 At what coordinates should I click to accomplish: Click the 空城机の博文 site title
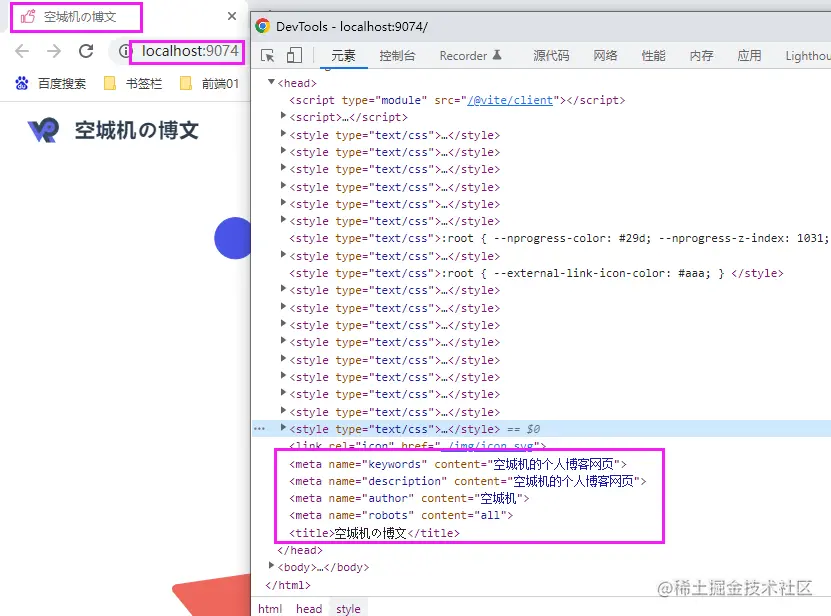point(137,130)
